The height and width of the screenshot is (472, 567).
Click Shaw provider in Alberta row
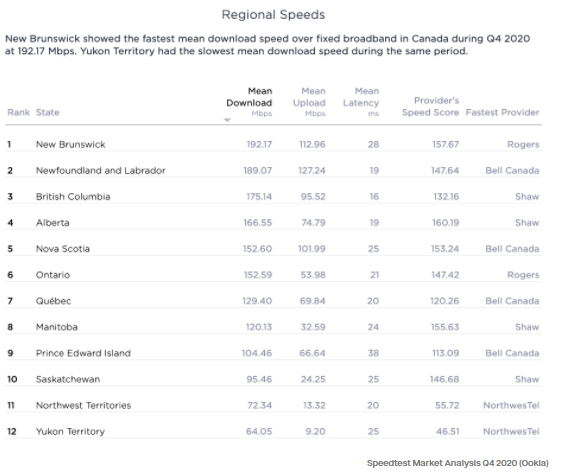527,223
